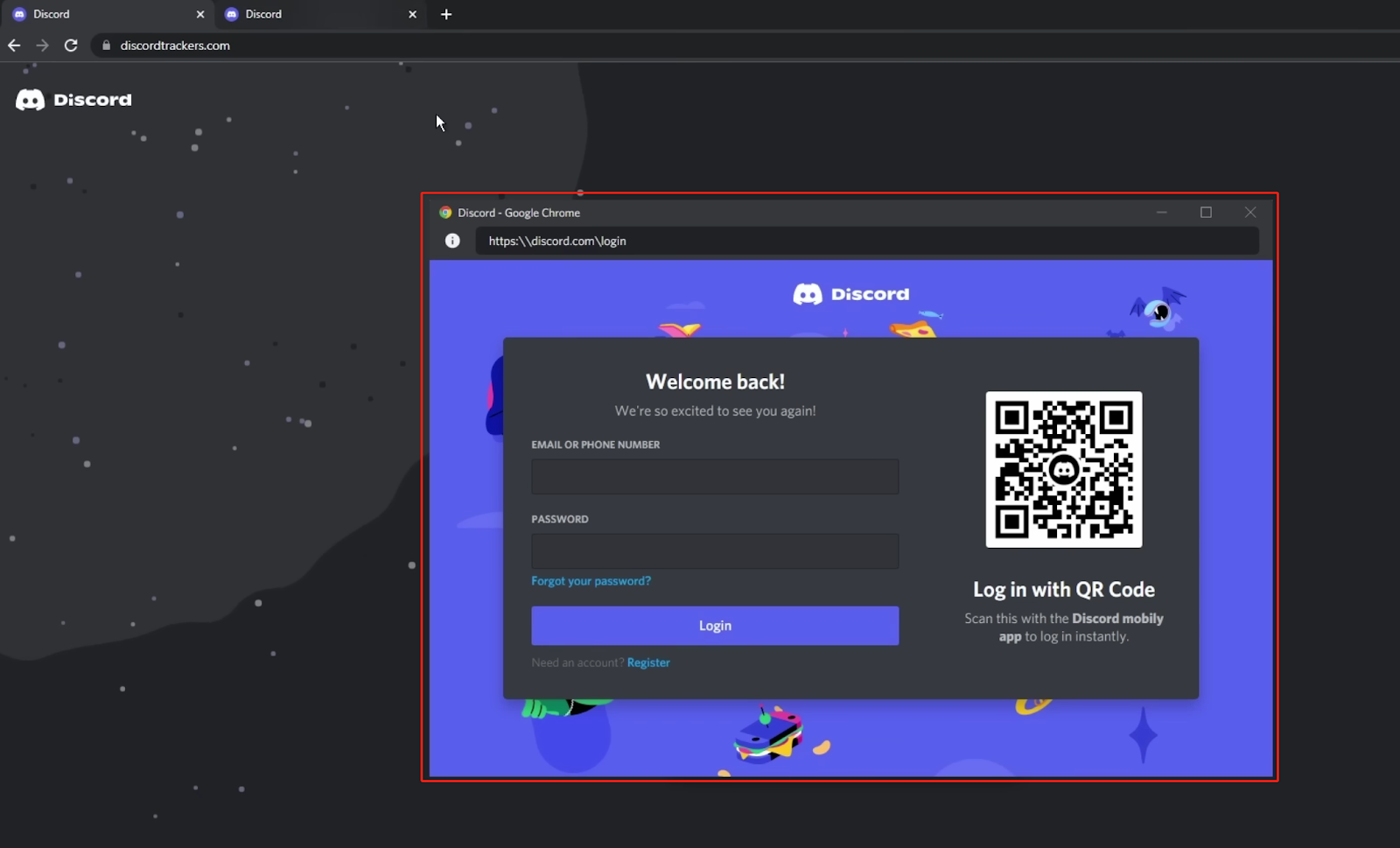The height and width of the screenshot is (848, 1400).
Task: Click the Chrome icon in popup title bar
Action: [x=445, y=213]
